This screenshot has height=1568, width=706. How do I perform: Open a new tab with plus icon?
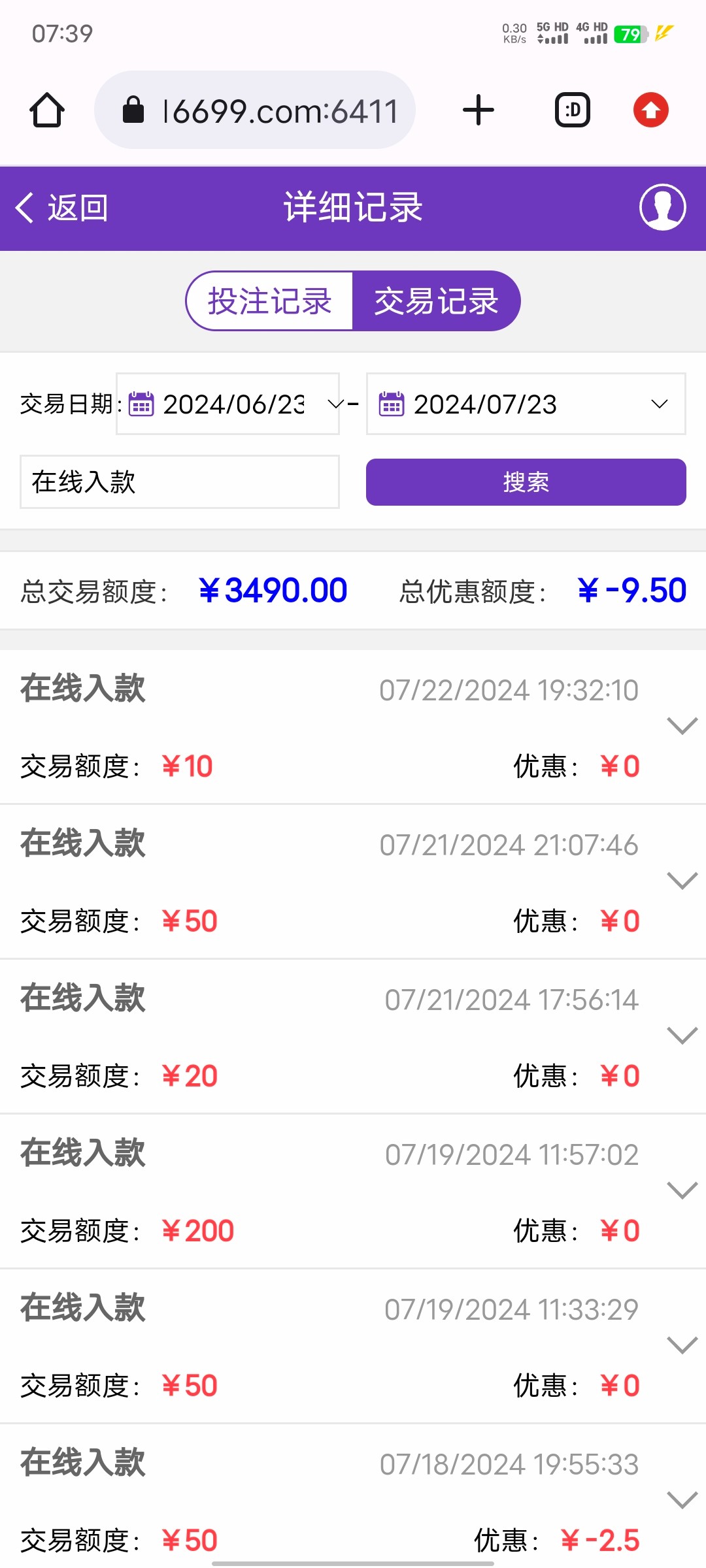pyautogui.click(x=478, y=110)
